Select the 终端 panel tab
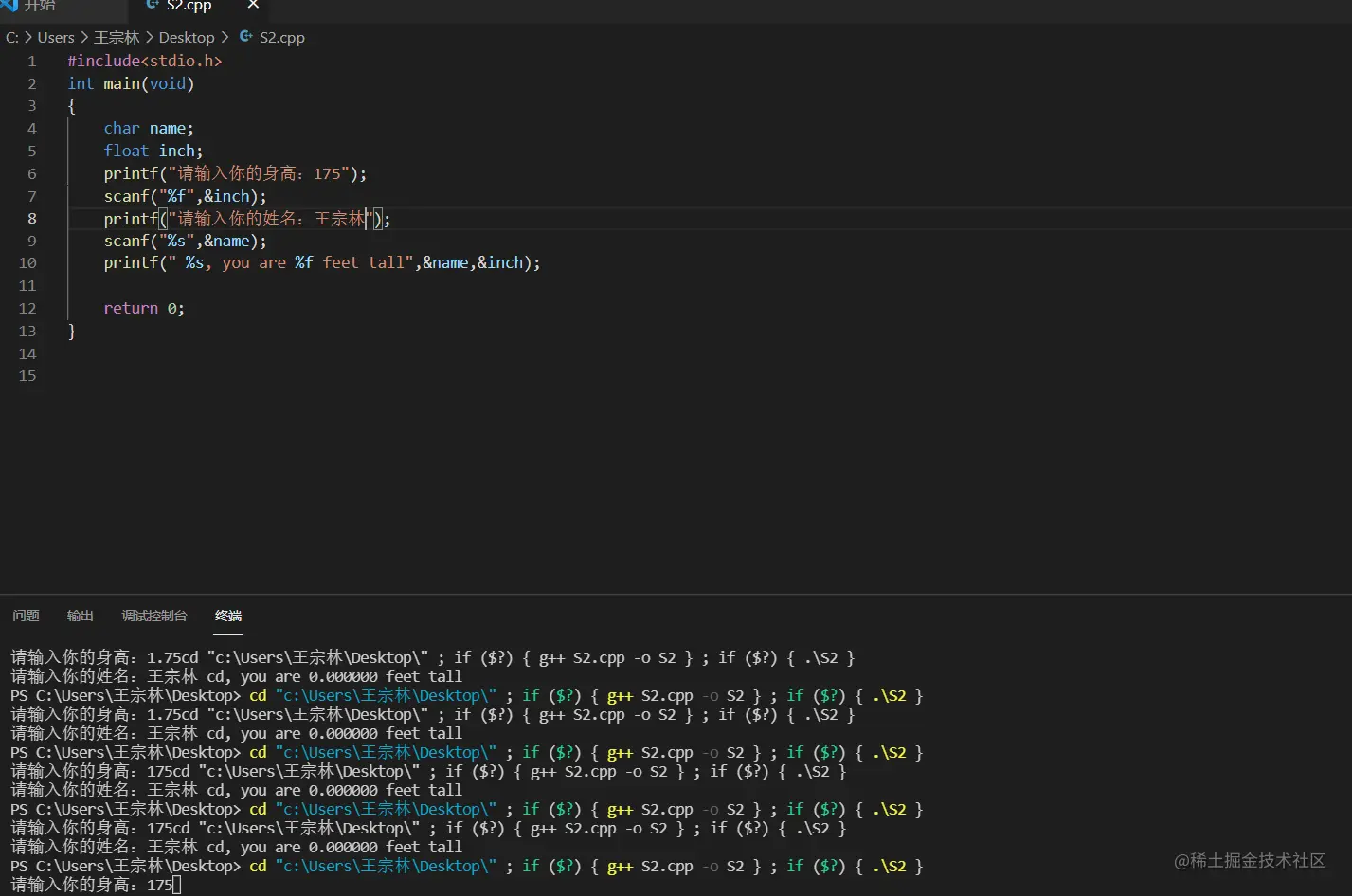 pos(228,616)
